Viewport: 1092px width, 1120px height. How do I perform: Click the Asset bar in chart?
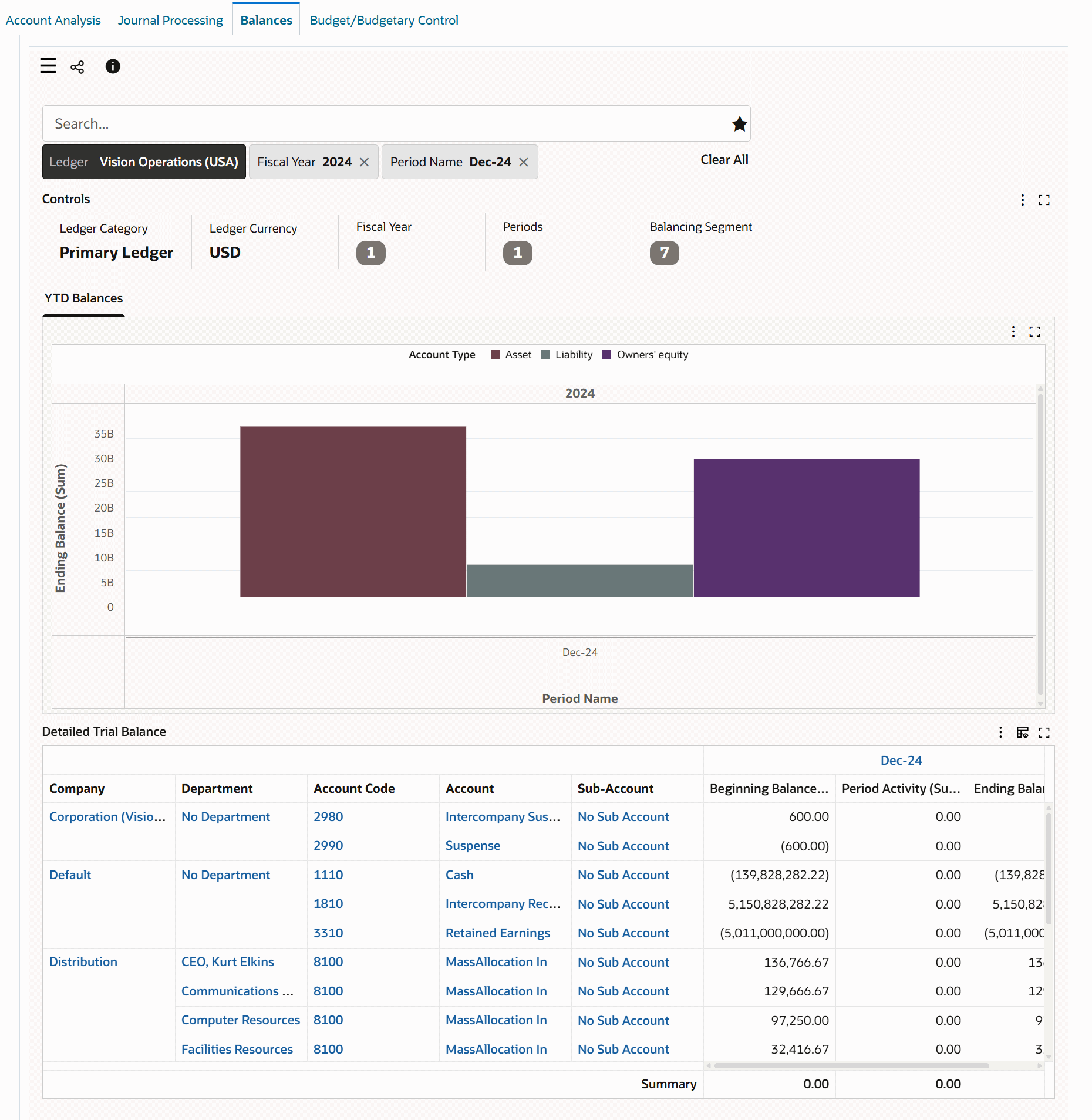353,512
